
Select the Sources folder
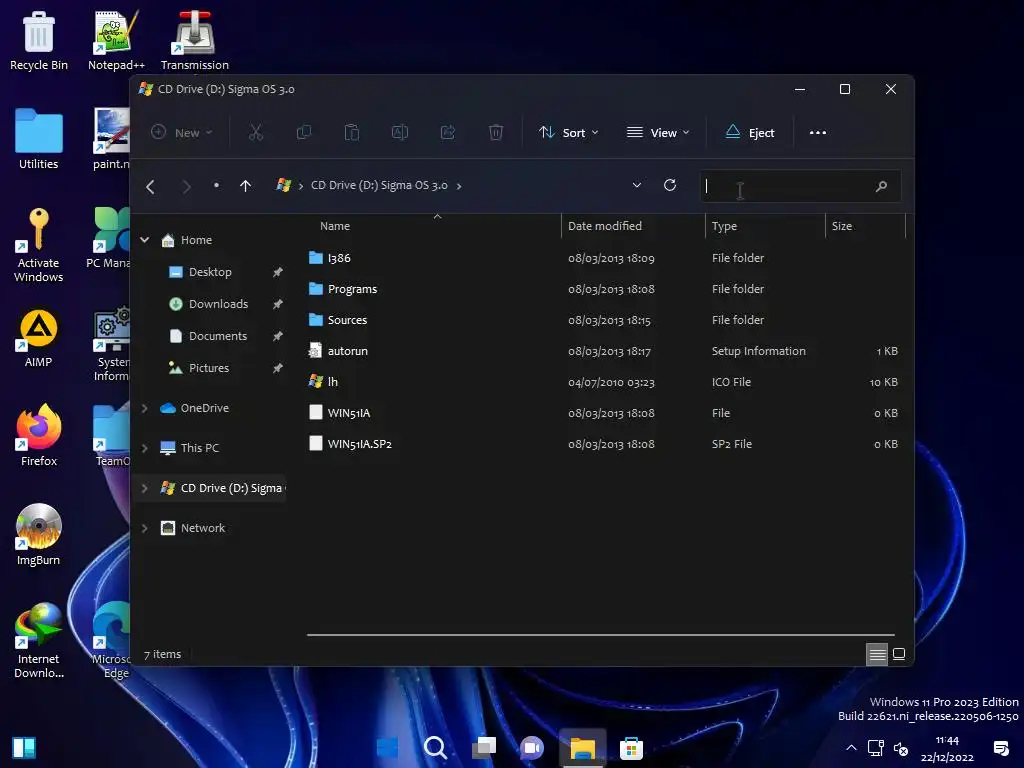pos(347,320)
